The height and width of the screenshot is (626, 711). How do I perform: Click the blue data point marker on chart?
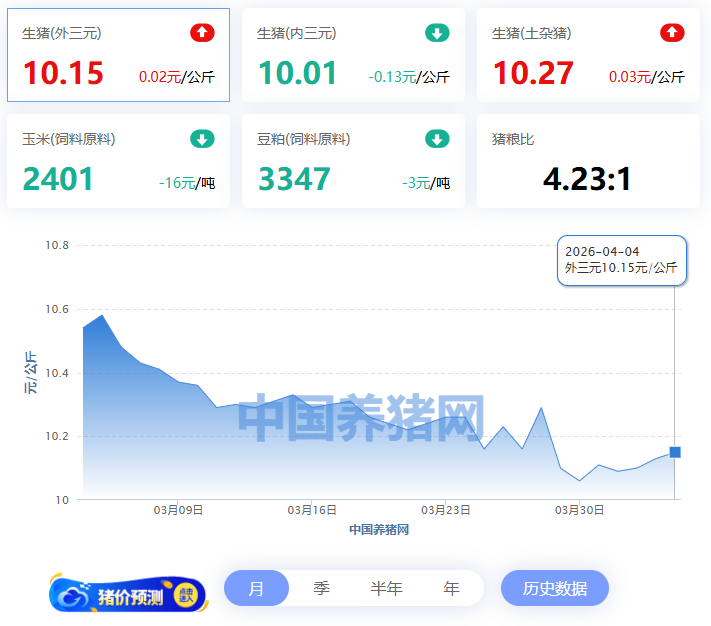tap(675, 452)
